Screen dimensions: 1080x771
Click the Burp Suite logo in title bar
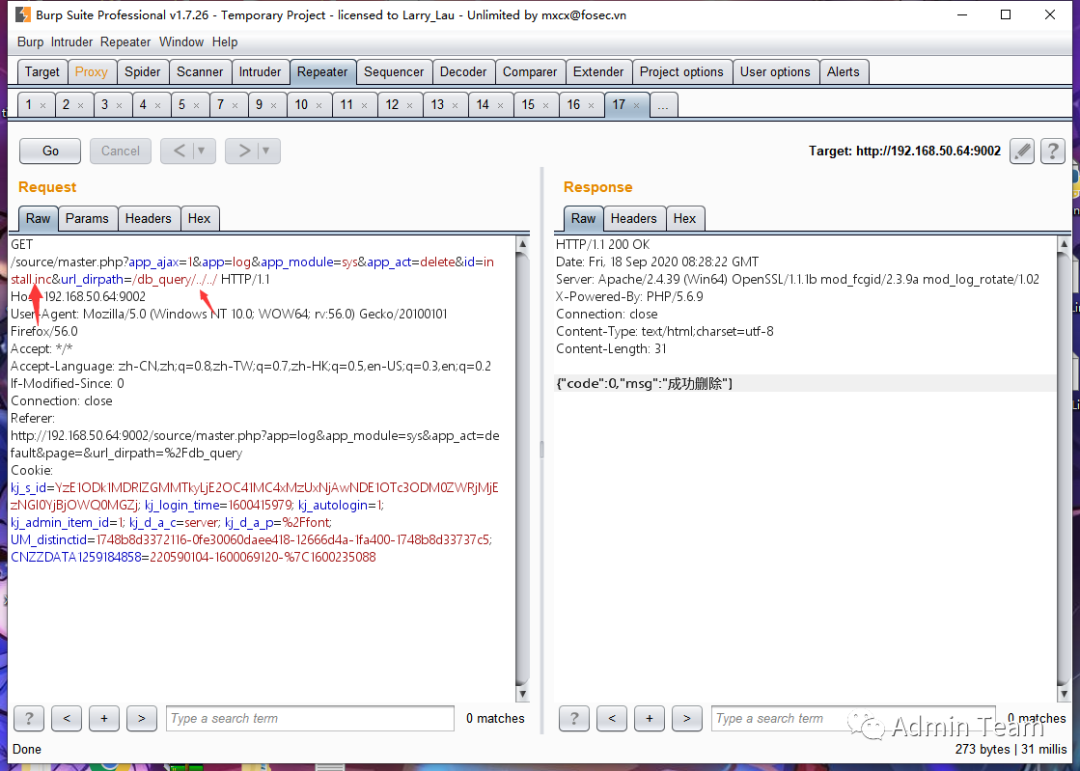(x=23, y=14)
